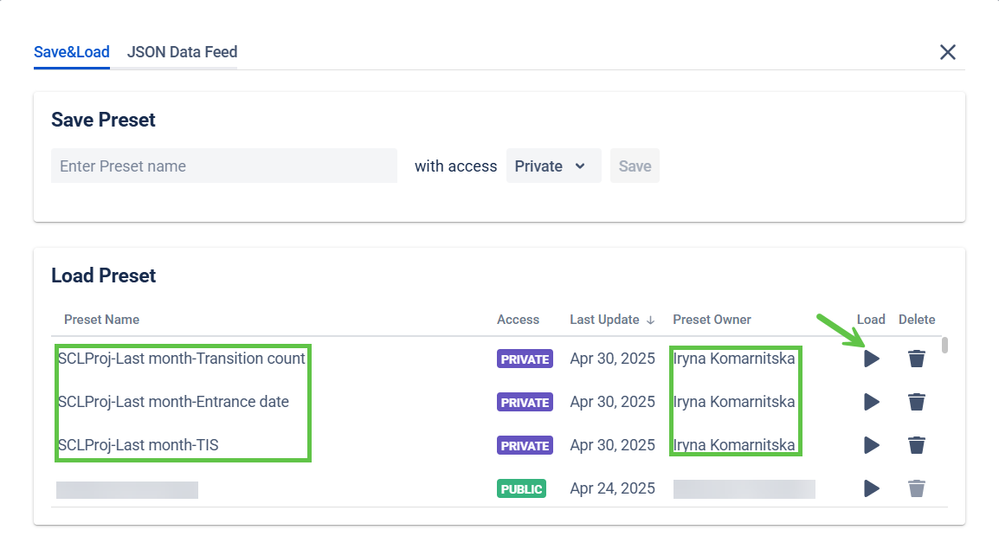Screen dimensions: 999x557
Task: Click the Preset Owner column header
Action: tap(712, 320)
